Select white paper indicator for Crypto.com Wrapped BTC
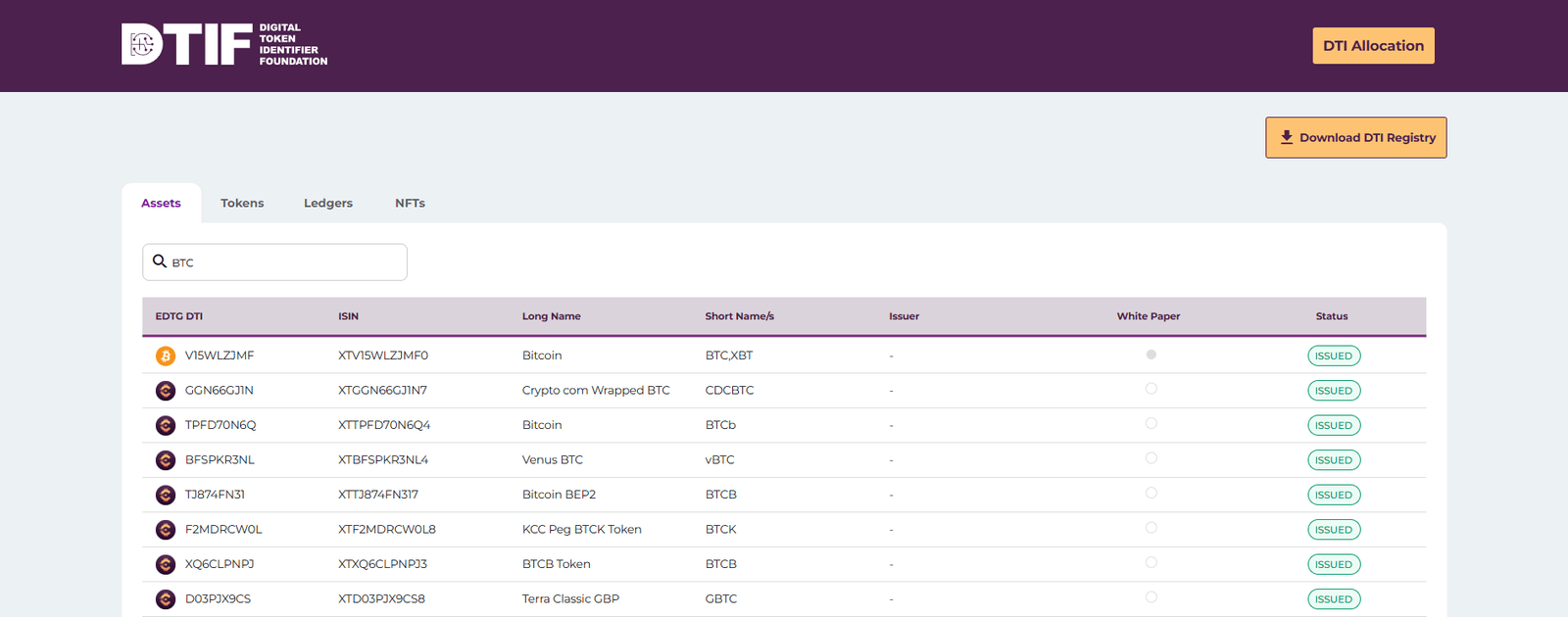 [1151, 389]
